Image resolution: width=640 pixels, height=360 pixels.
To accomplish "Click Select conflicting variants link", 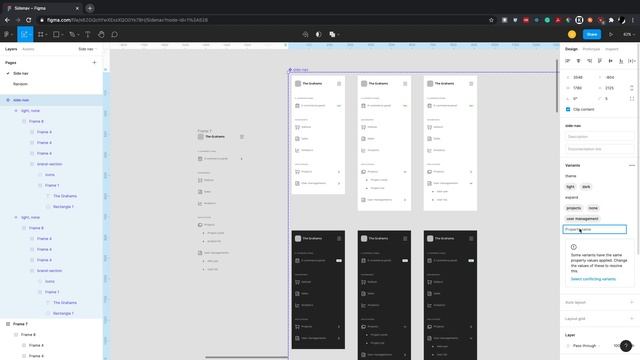I will pyautogui.click(x=593, y=279).
